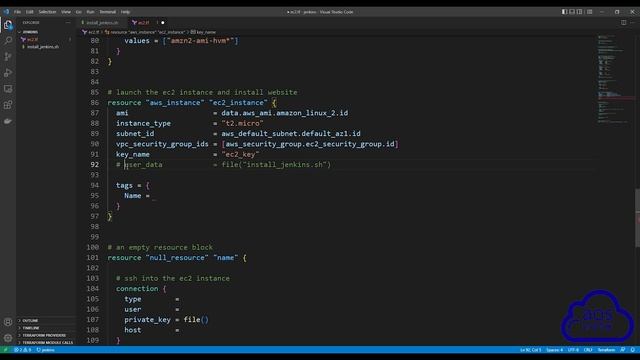This screenshot has height=360, width=640.
Task: Click line and column indicator in status bar
Action: (x=530, y=350)
